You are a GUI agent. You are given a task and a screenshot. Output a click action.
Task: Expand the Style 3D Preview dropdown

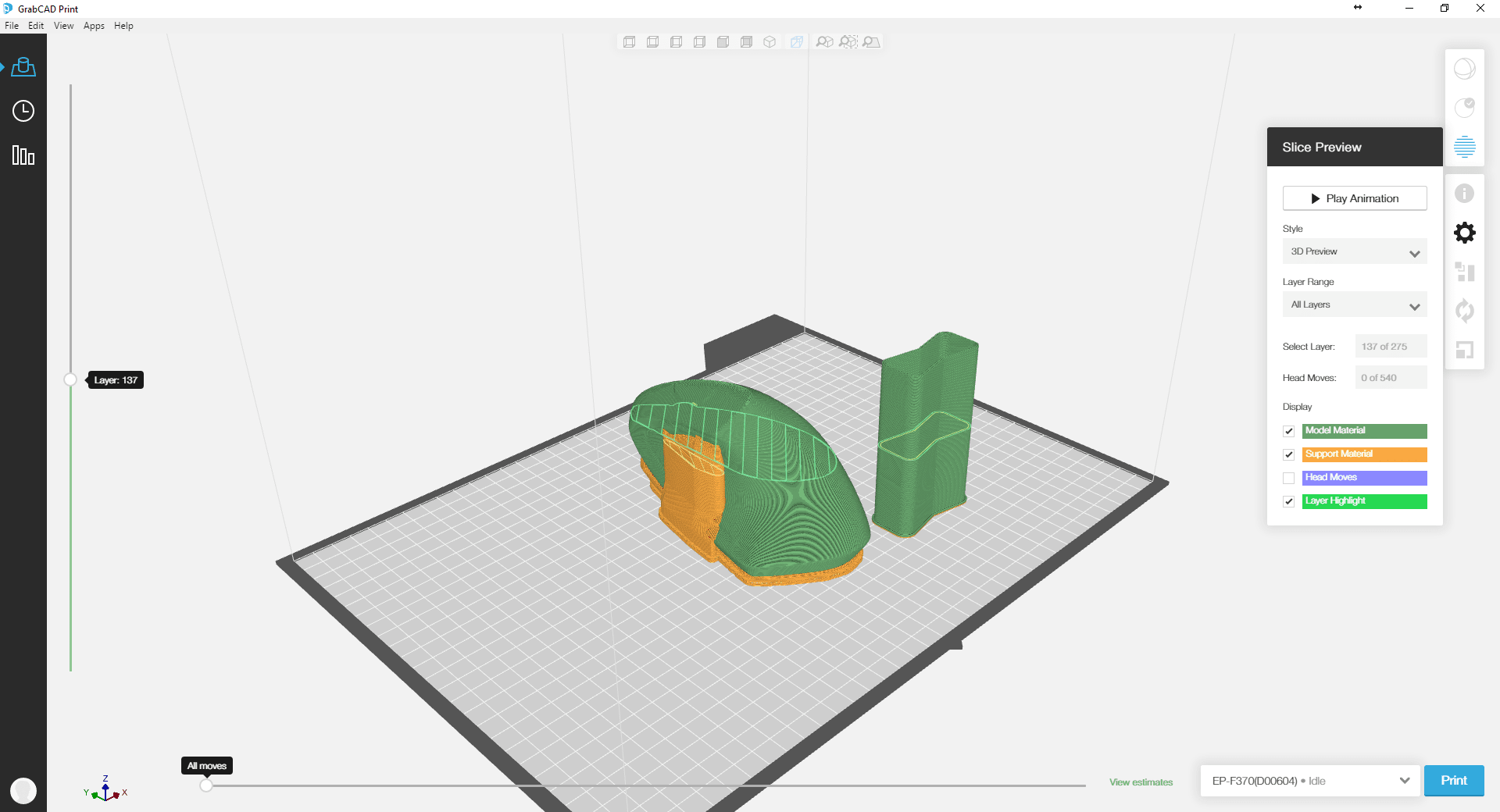coord(1354,251)
